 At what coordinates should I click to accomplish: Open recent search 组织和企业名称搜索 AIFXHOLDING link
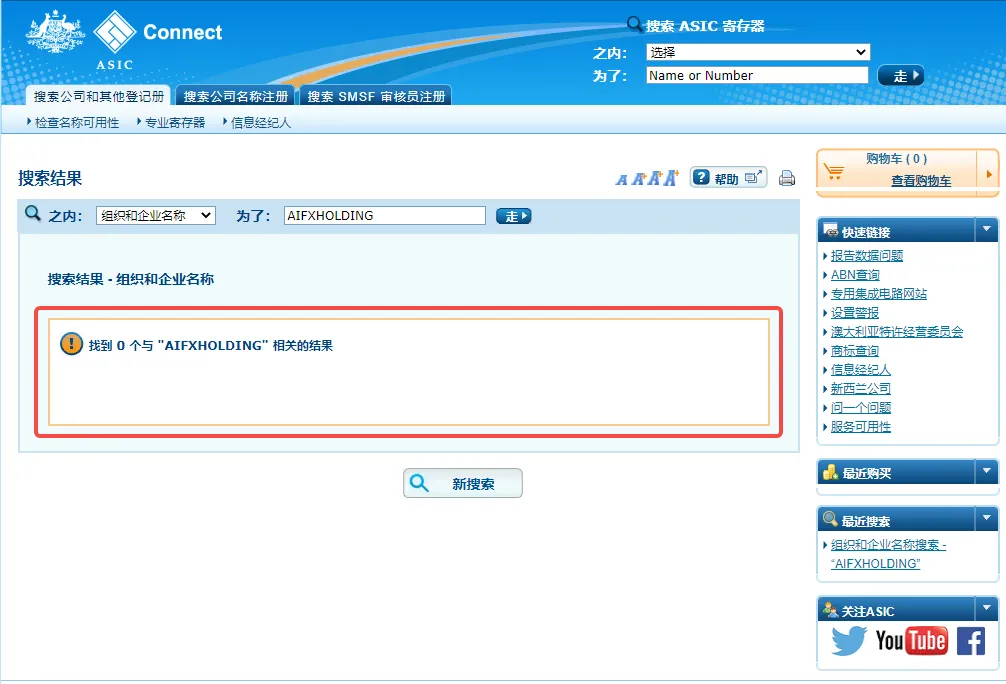[x=889, y=554]
